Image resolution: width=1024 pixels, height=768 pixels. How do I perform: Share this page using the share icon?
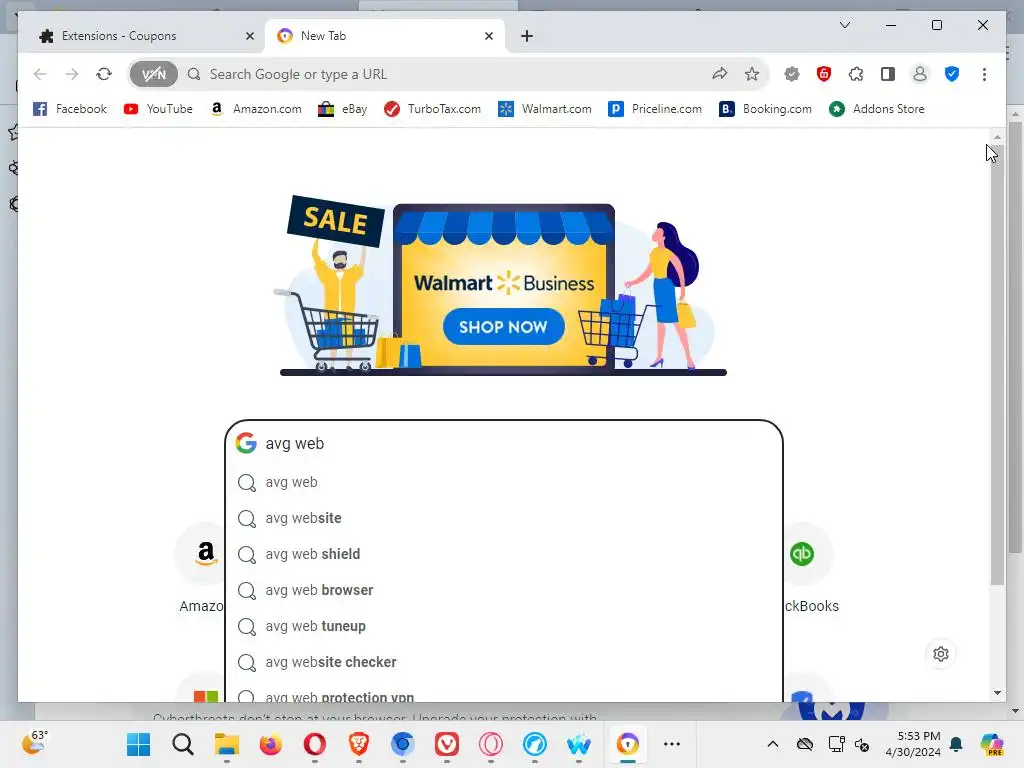tap(720, 74)
